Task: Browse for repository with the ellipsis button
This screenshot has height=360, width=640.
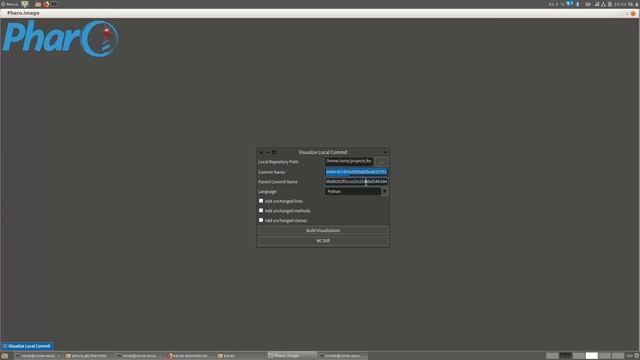Action: pos(381,162)
